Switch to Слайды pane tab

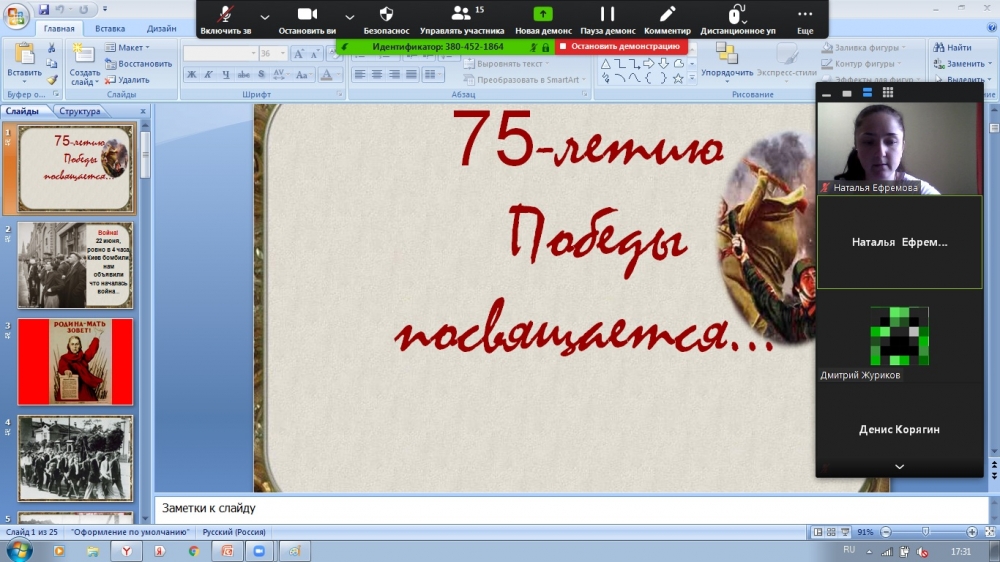tap(22, 111)
